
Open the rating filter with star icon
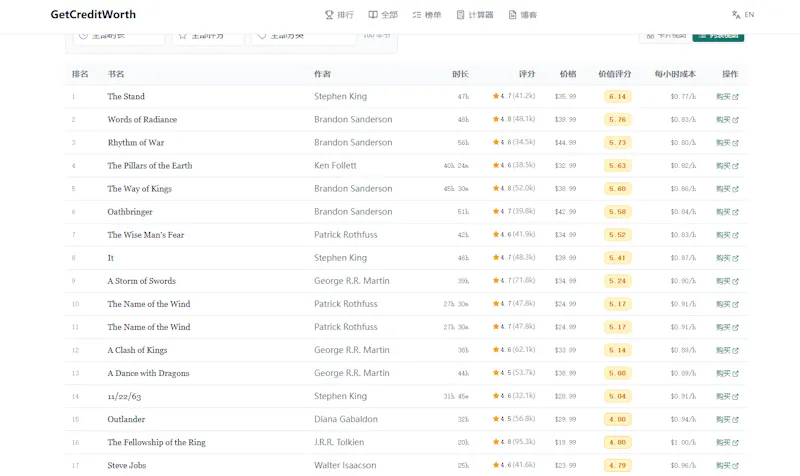pos(208,38)
